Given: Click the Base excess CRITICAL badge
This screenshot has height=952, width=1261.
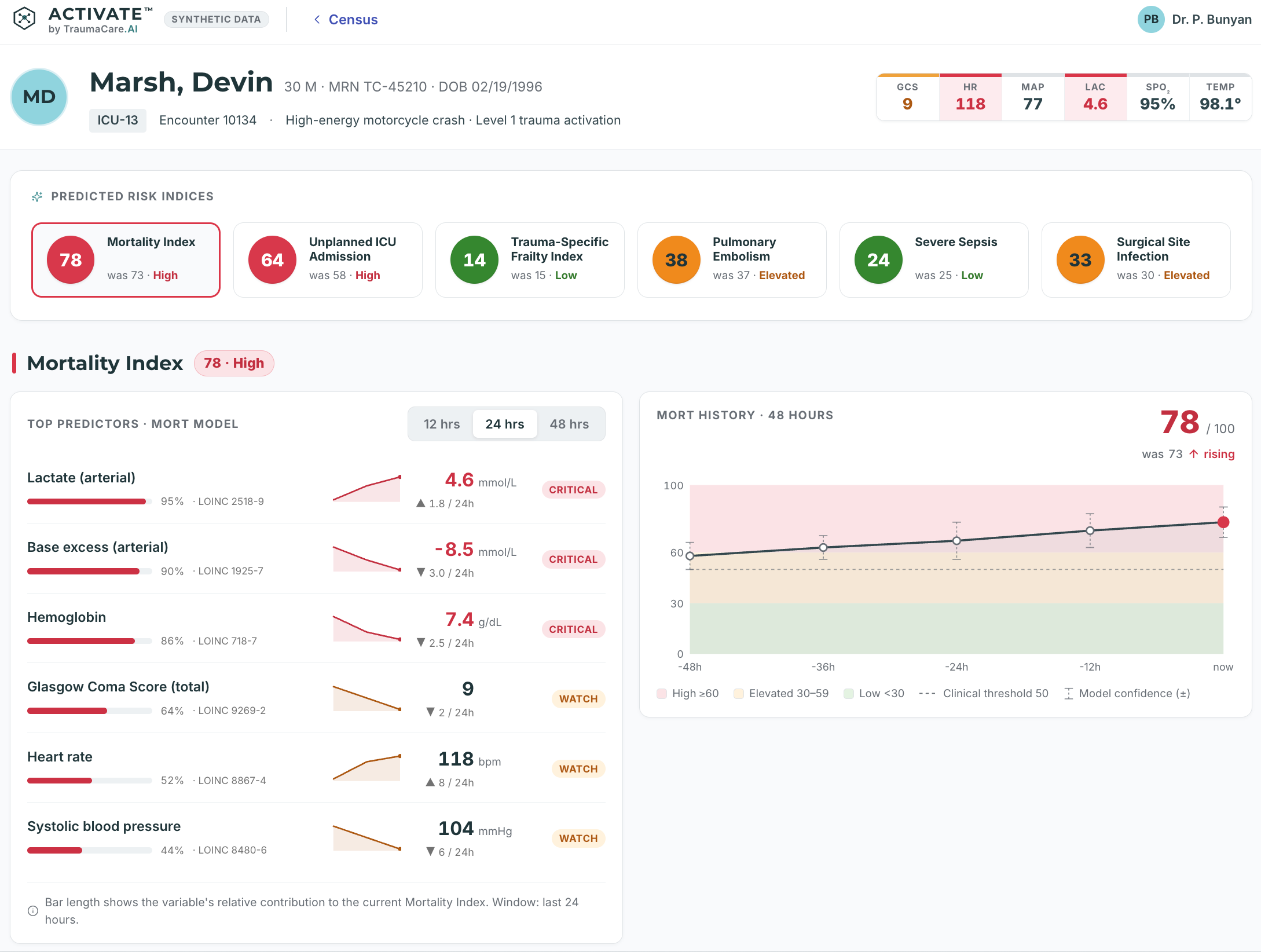Looking at the screenshot, I should pos(573,559).
